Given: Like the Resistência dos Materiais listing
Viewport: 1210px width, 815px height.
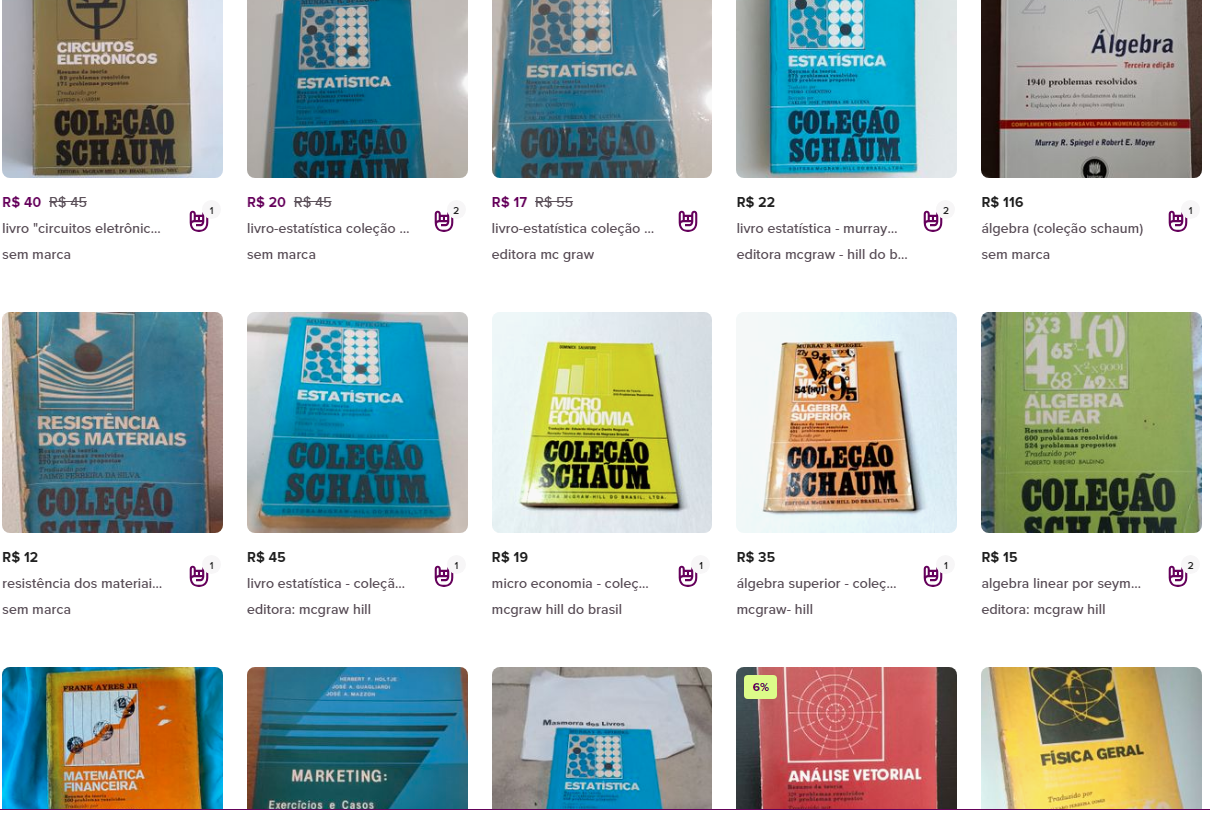Looking at the screenshot, I should 199,576.
